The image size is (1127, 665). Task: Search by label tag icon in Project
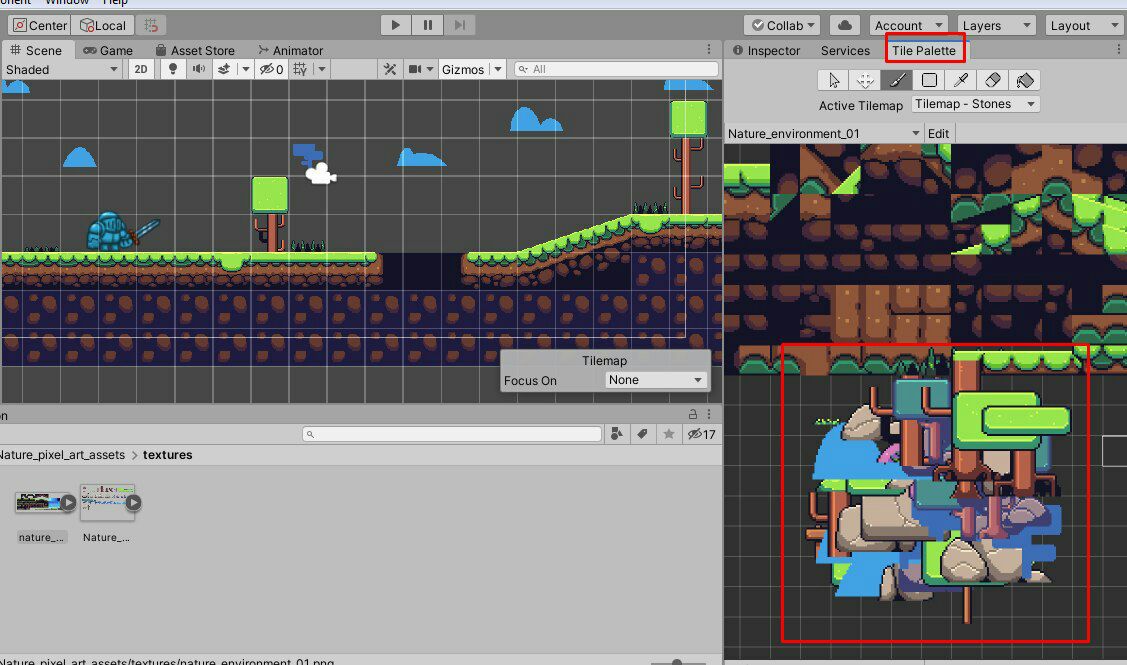pyautogui.click(x=643, y=434)
